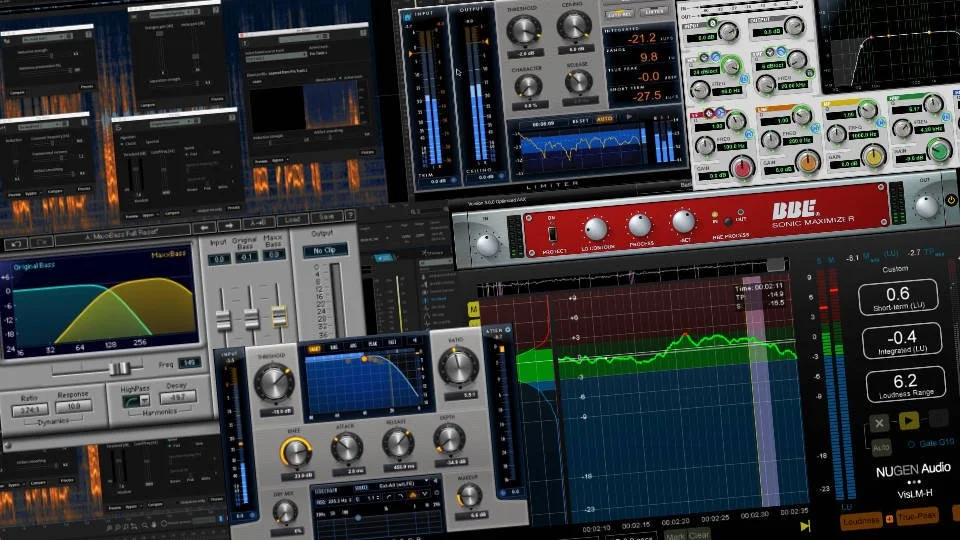Toggle the AUTO button in limiter loudness display

(x=604, y=119)
